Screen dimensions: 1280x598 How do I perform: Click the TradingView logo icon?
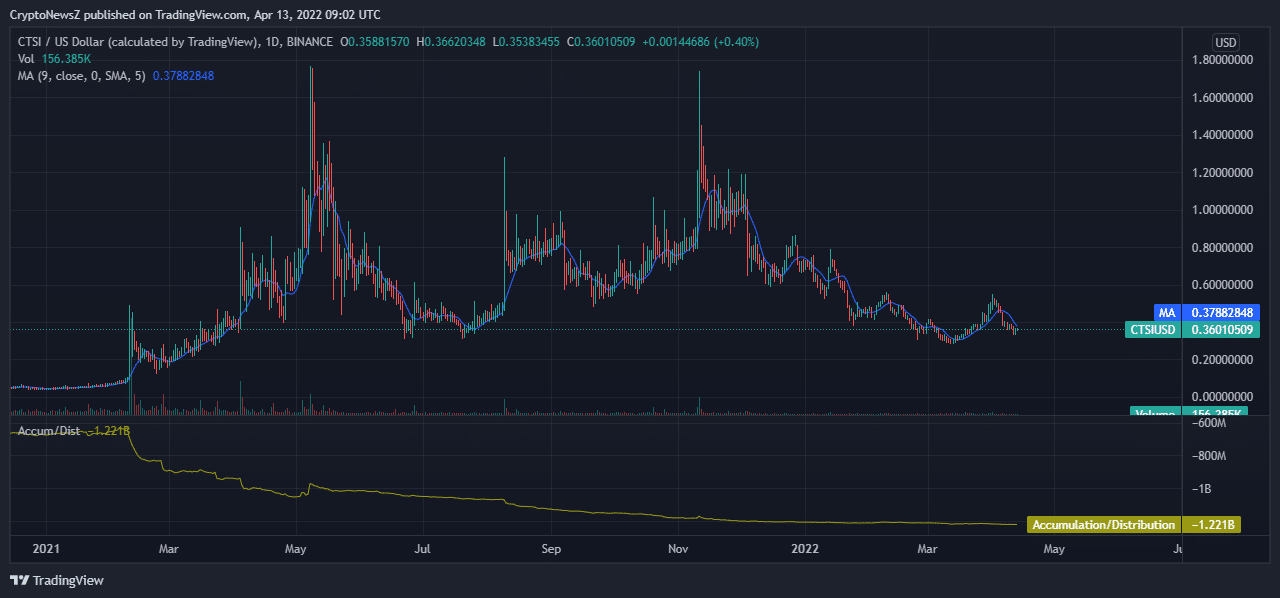coord(19,580)
